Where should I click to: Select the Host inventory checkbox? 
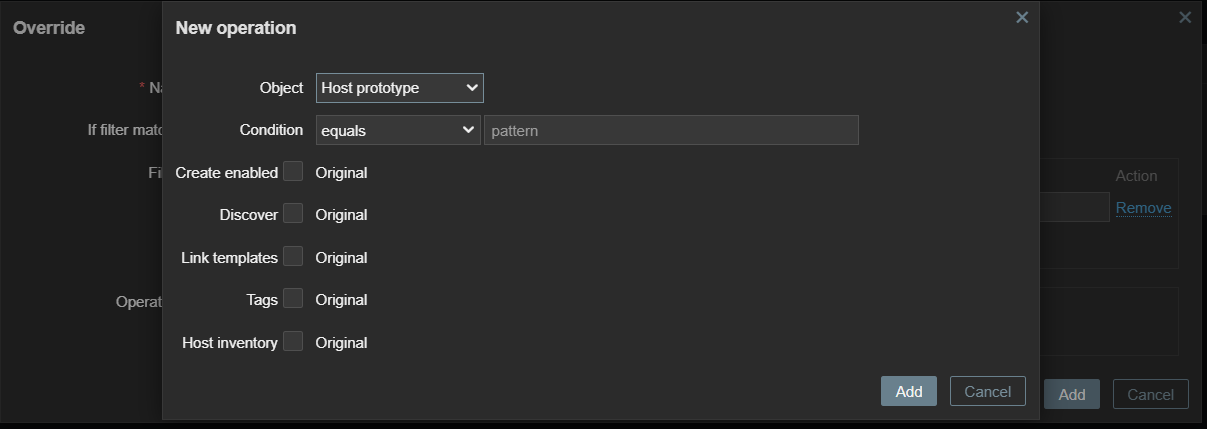[293, 342]
